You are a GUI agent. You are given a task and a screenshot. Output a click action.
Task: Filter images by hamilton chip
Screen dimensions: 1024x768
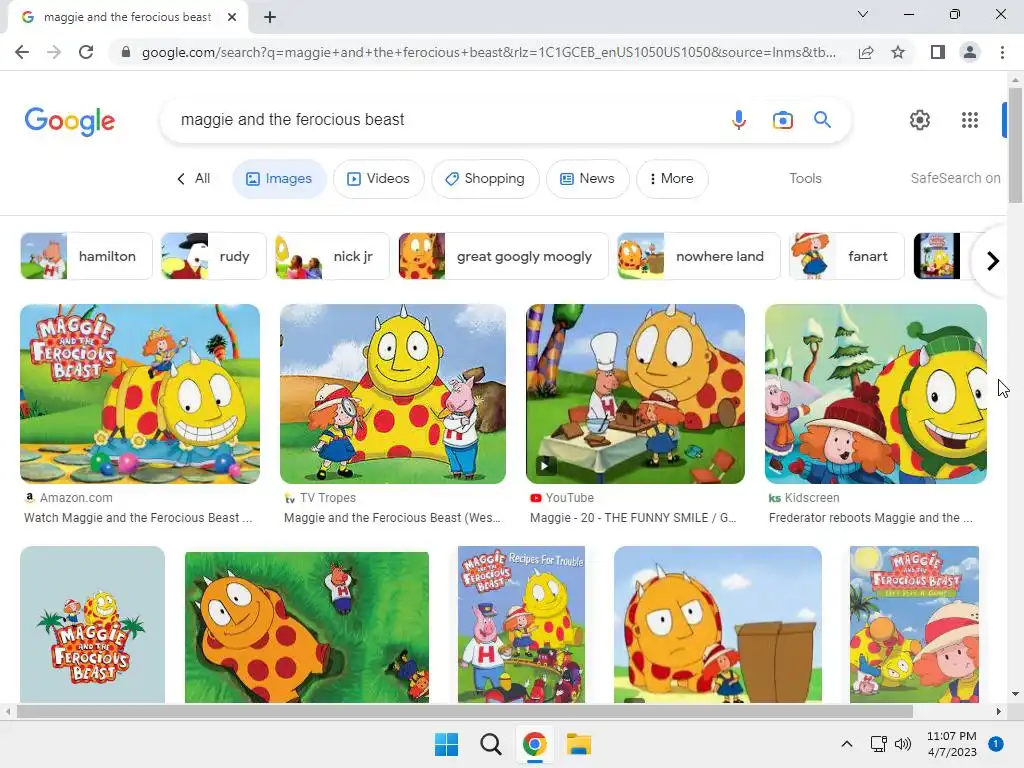(86, 256)
